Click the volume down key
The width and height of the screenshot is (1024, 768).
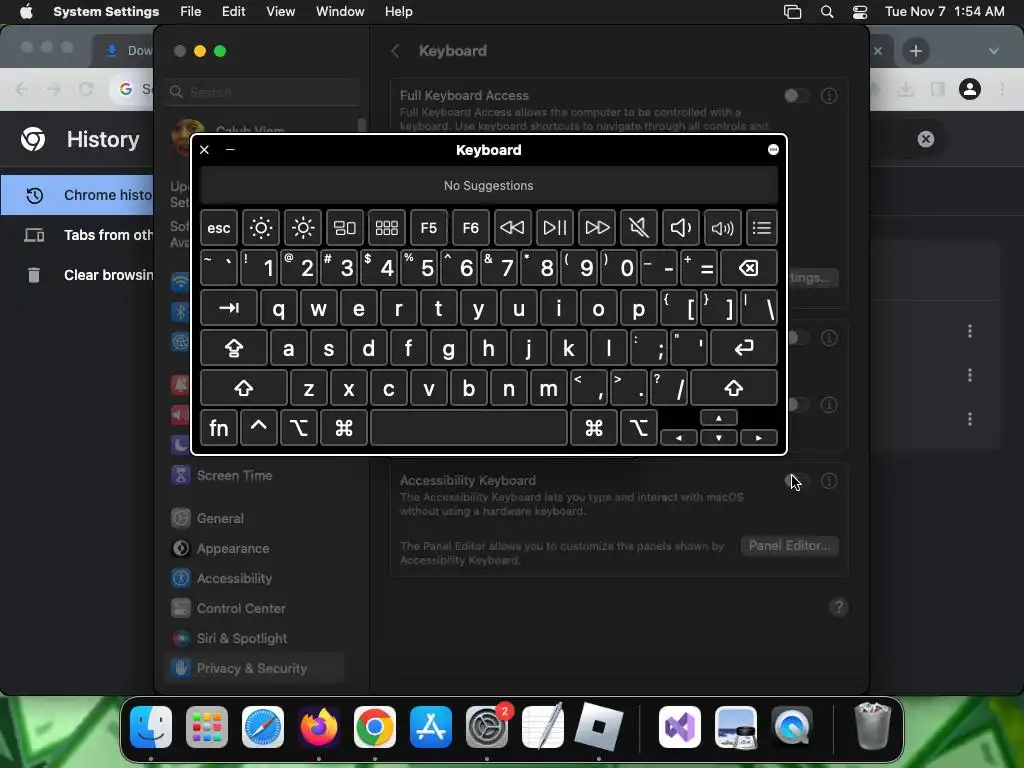click(680, 228)
